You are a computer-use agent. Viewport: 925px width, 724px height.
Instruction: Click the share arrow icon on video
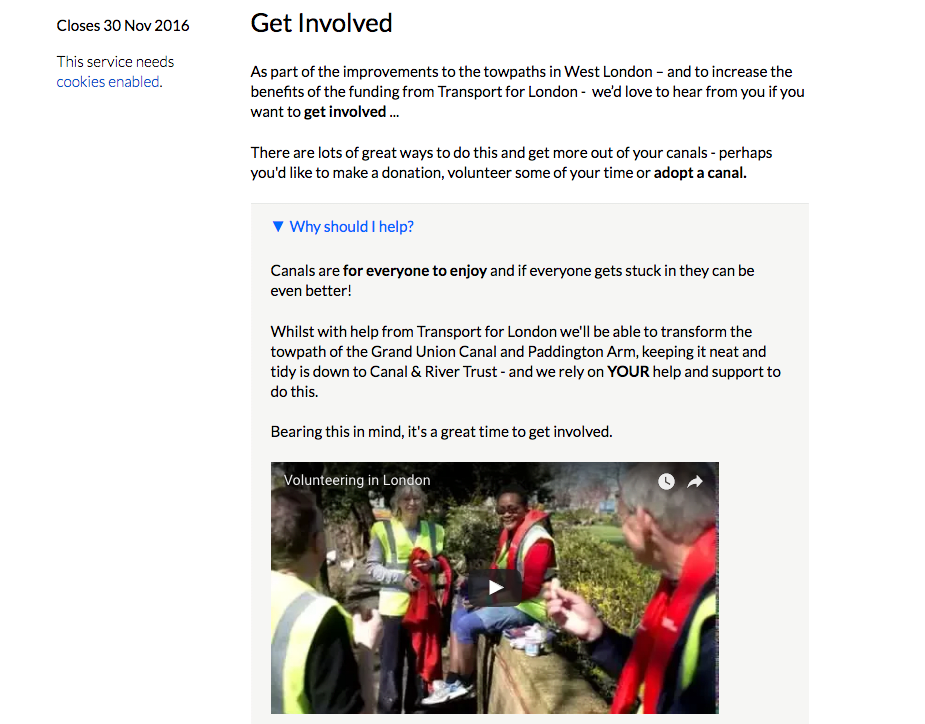tap(695, 481)
